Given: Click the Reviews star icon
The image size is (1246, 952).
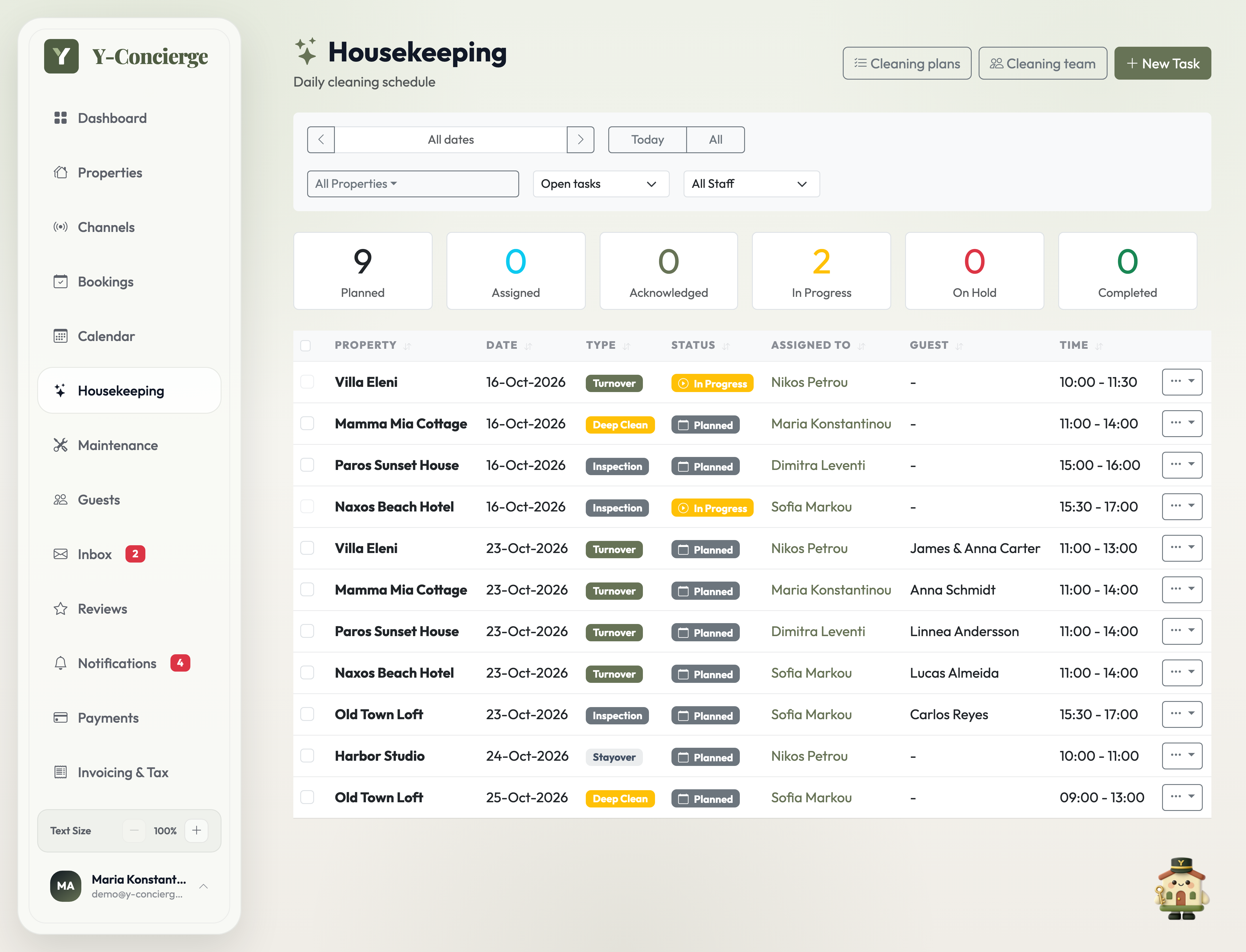Looking at the screenshot, I should click(60, 609).
